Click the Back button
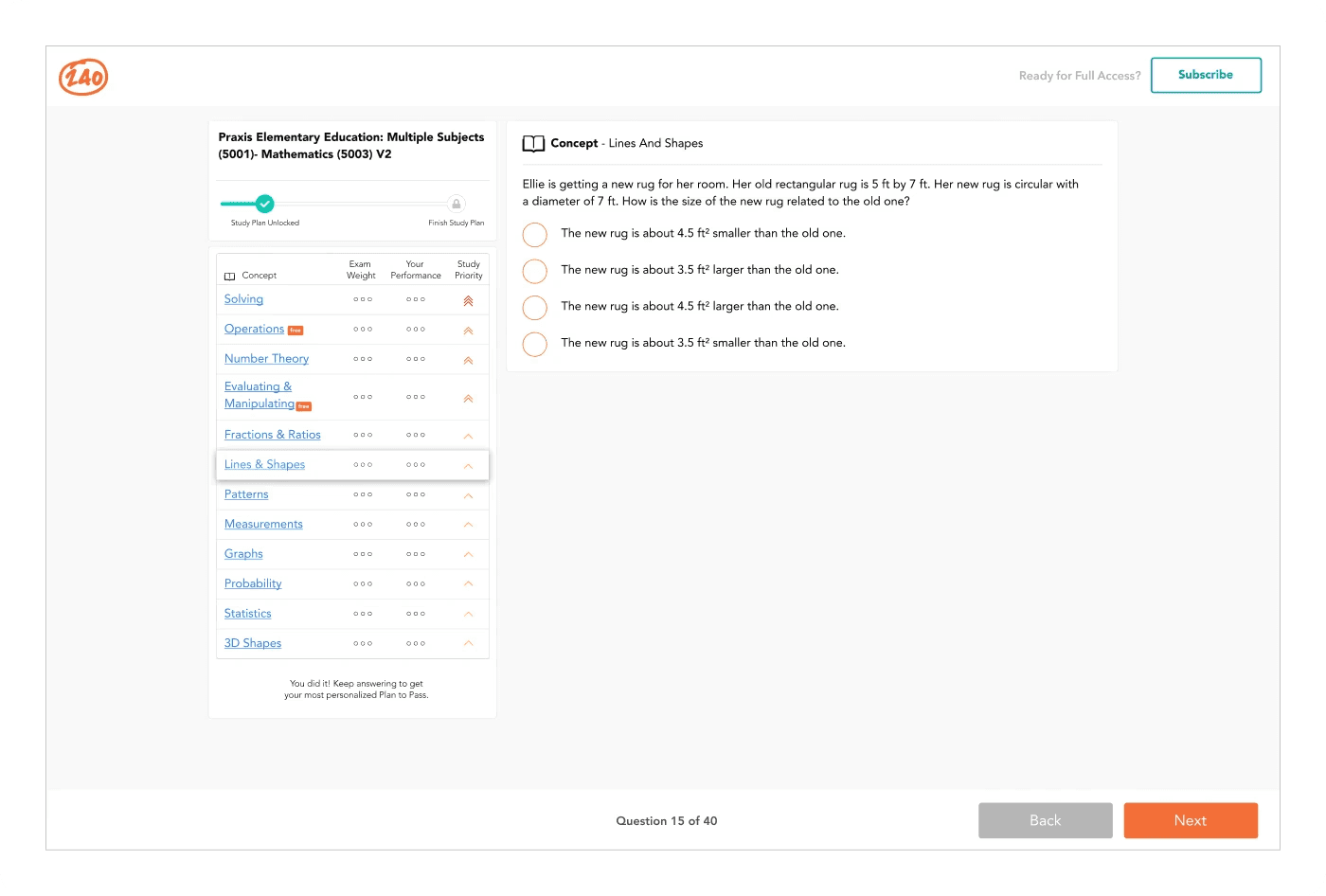Viewport: 1326px width, 896px height. (x=1045, y=821)
